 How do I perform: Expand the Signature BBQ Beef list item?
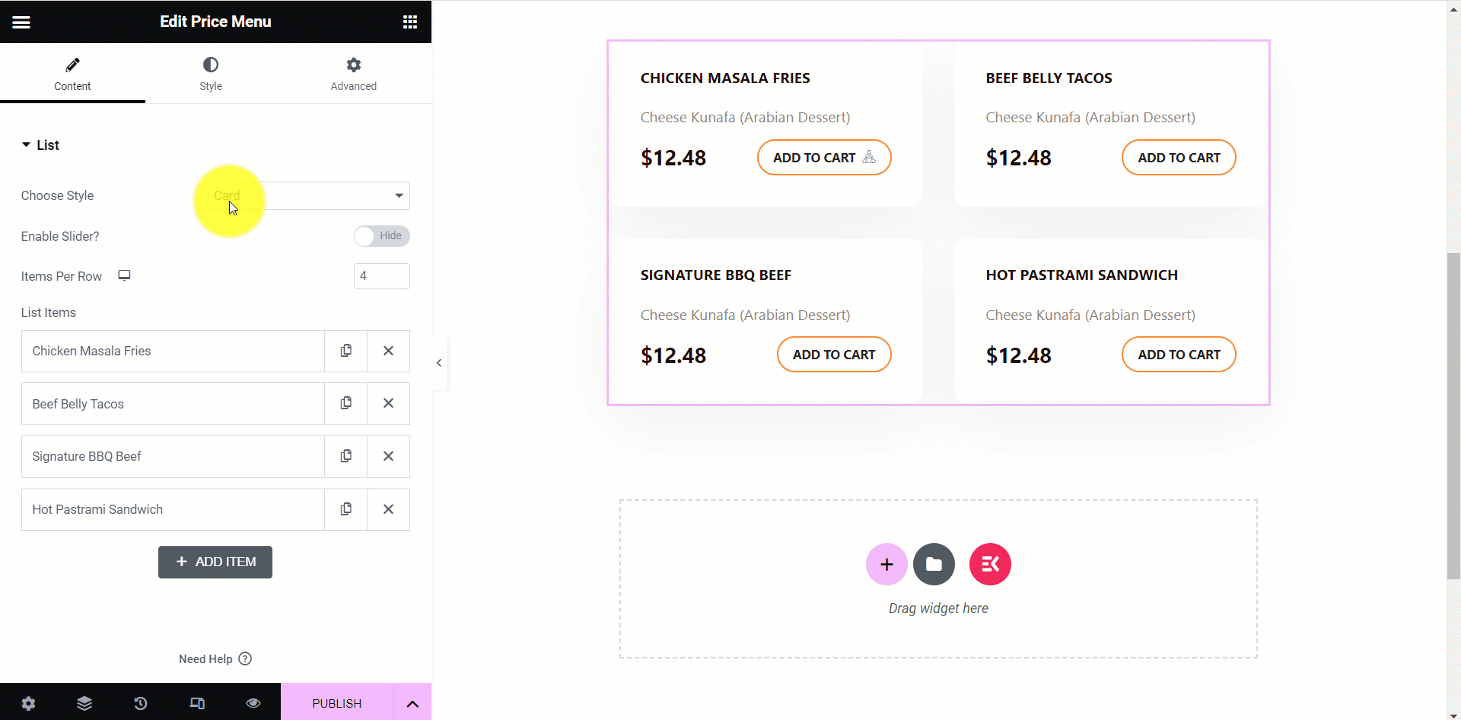[173, 456]
